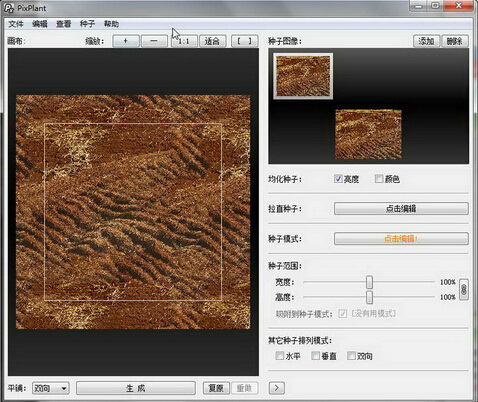Image resolution: width=478 pixels, height=402 pixels.
Task: Open the 平铺 tiling dropdown
Action: tap(51, 388)
